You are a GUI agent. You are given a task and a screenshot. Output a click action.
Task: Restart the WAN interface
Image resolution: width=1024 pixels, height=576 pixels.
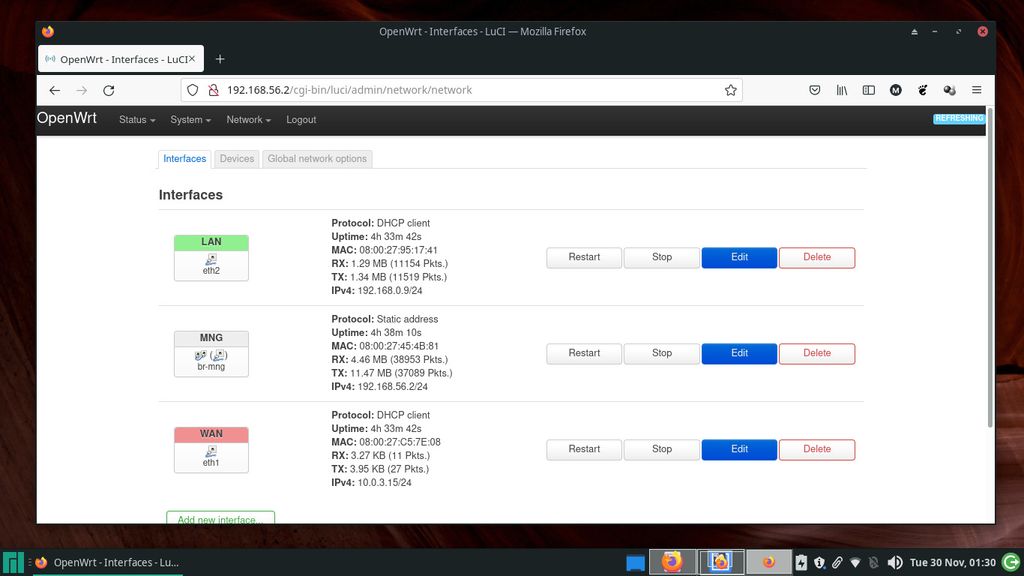[x=583, y=449]
